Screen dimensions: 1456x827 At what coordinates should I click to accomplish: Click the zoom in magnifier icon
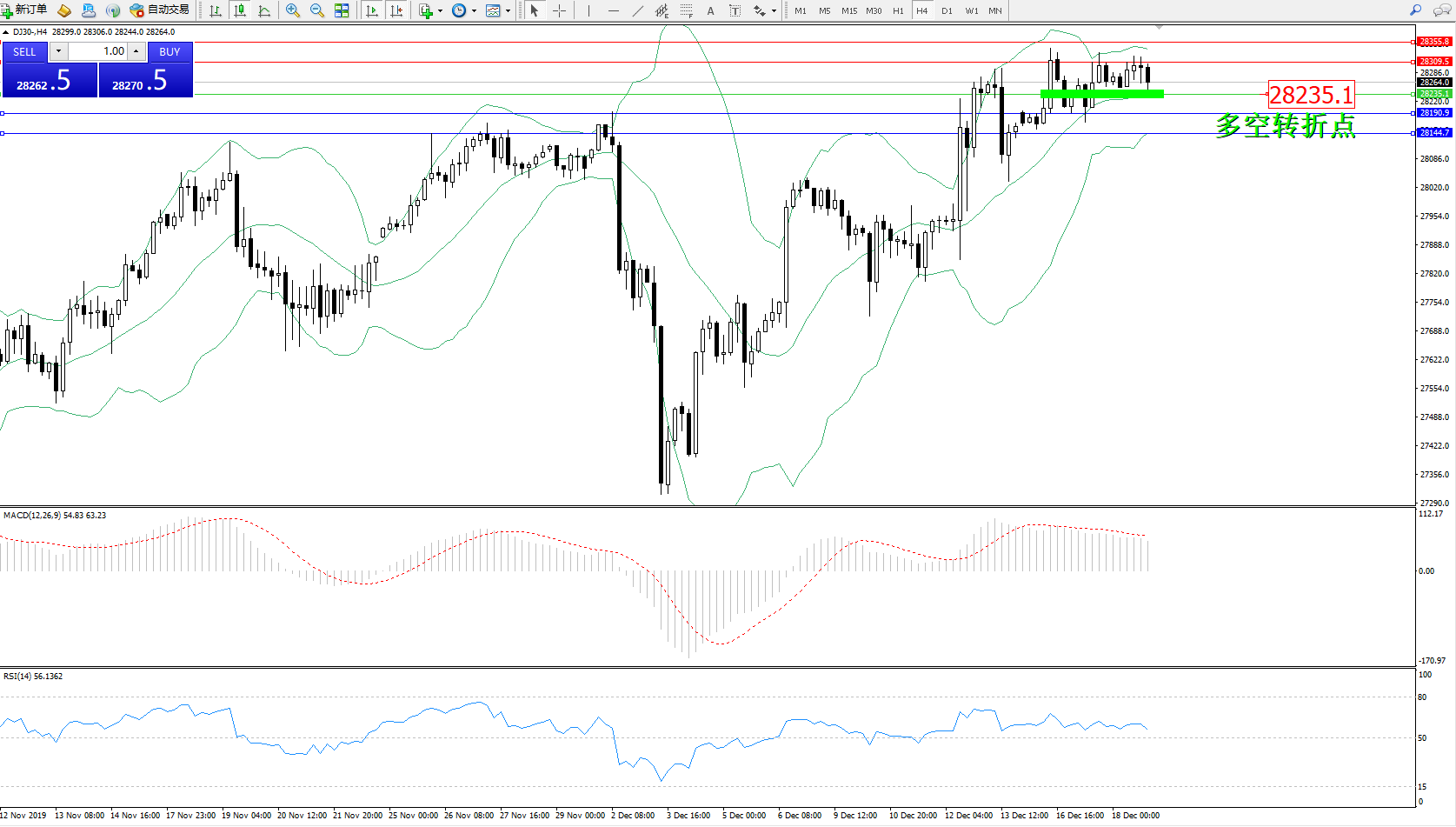293,10
